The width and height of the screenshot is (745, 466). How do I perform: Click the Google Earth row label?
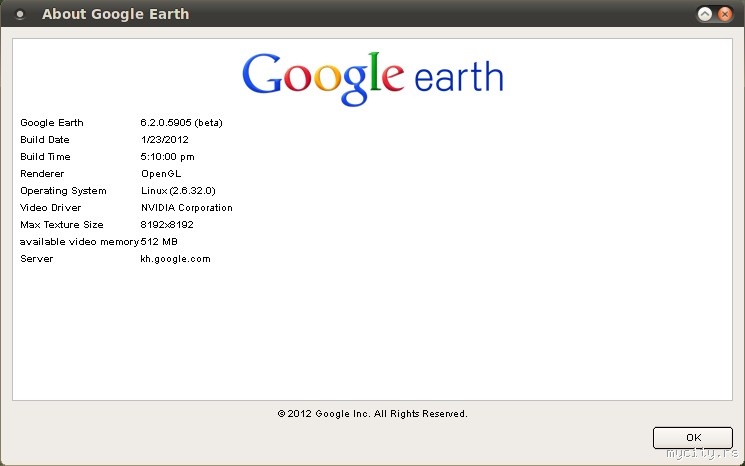click(52, 123)
